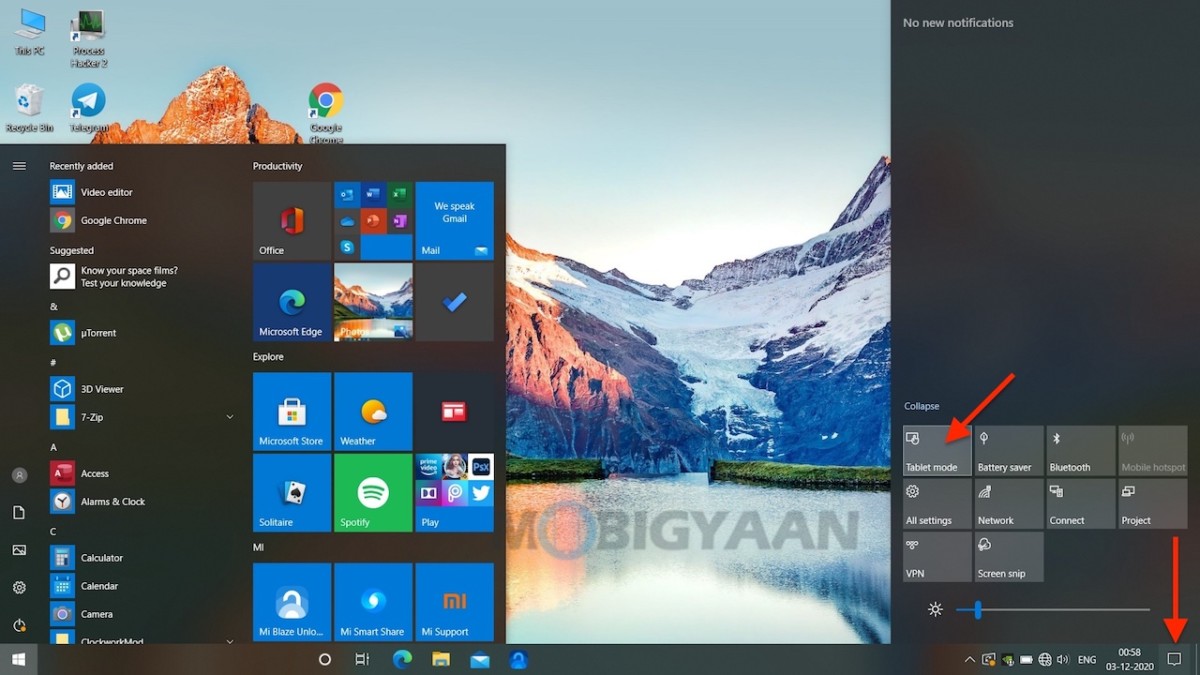
Task: Turn on Battery saver quick action
Action: (1008, 450)
